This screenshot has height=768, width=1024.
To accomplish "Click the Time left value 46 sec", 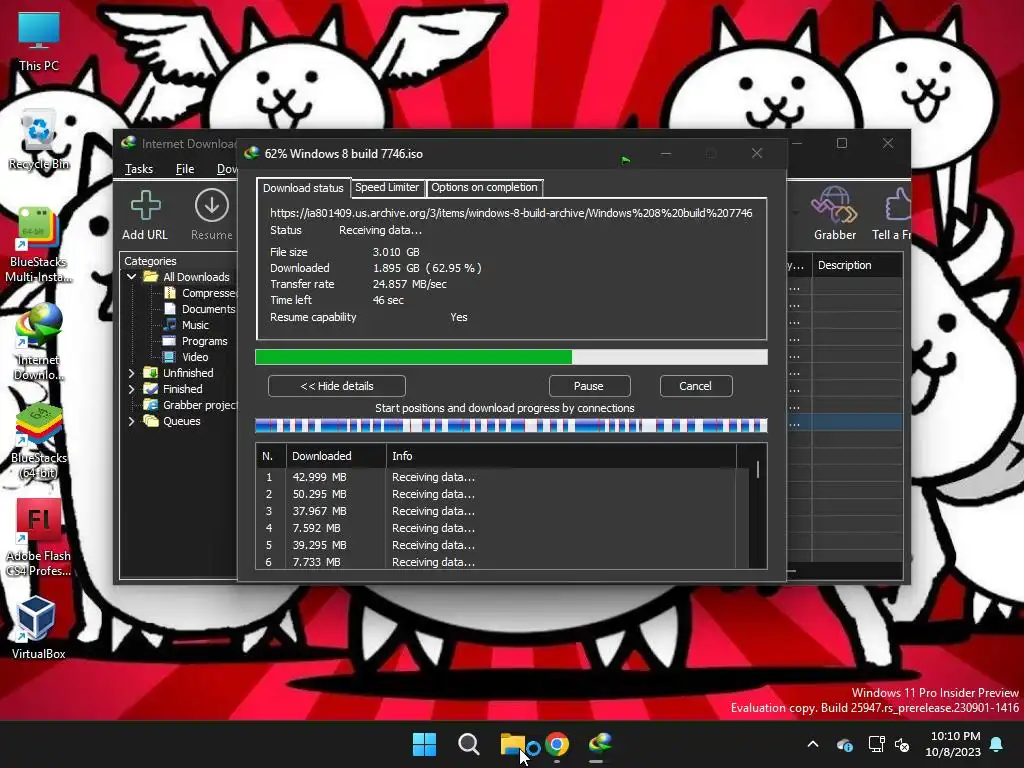I will (388, 300).
